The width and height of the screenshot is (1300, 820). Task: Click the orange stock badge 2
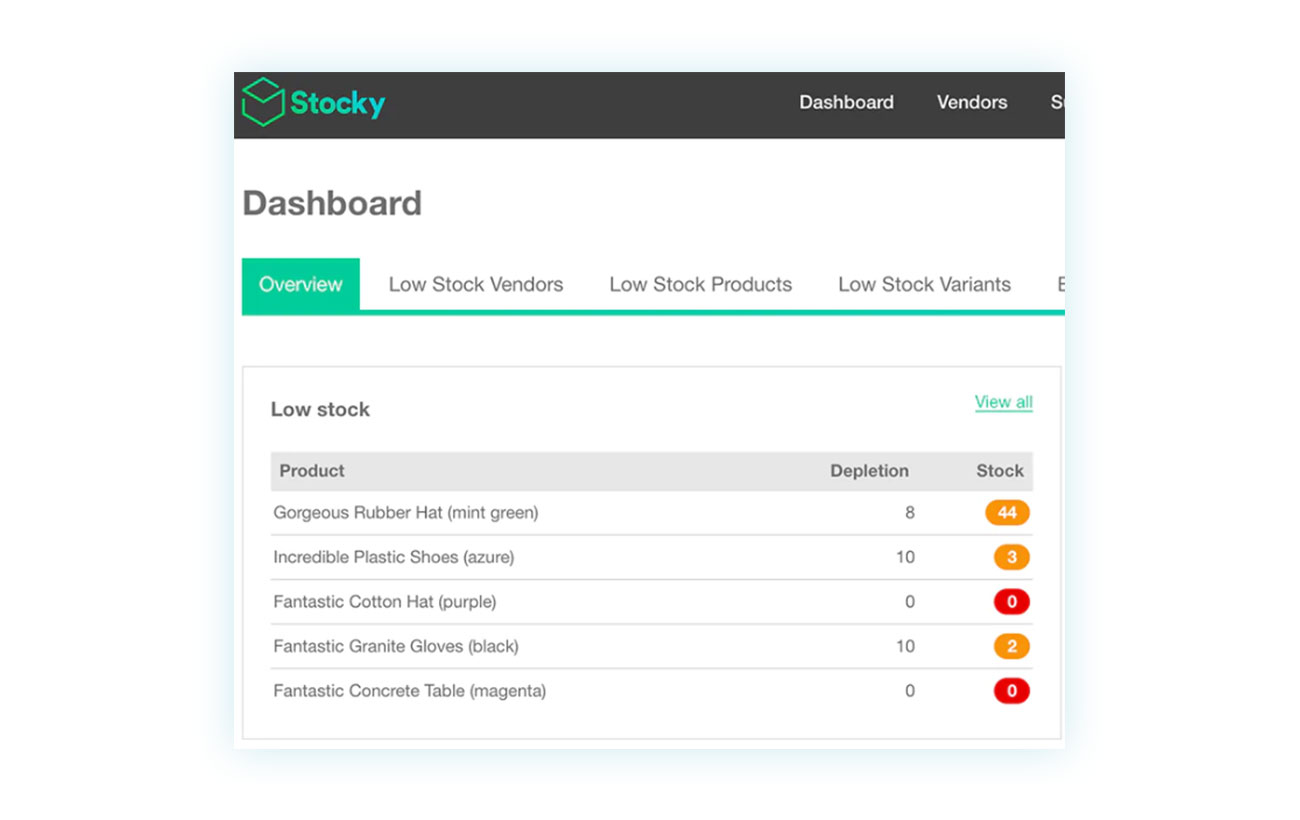pos(1011,646)
